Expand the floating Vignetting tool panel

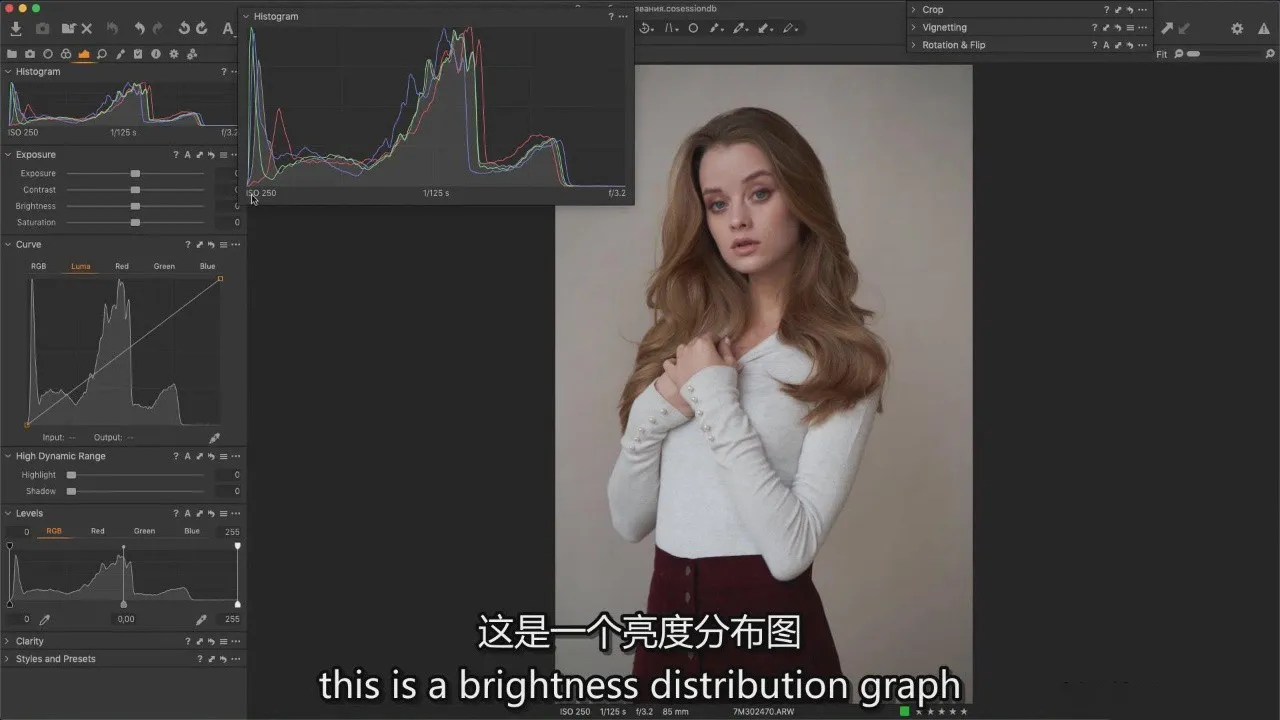(x=914, y=28)
